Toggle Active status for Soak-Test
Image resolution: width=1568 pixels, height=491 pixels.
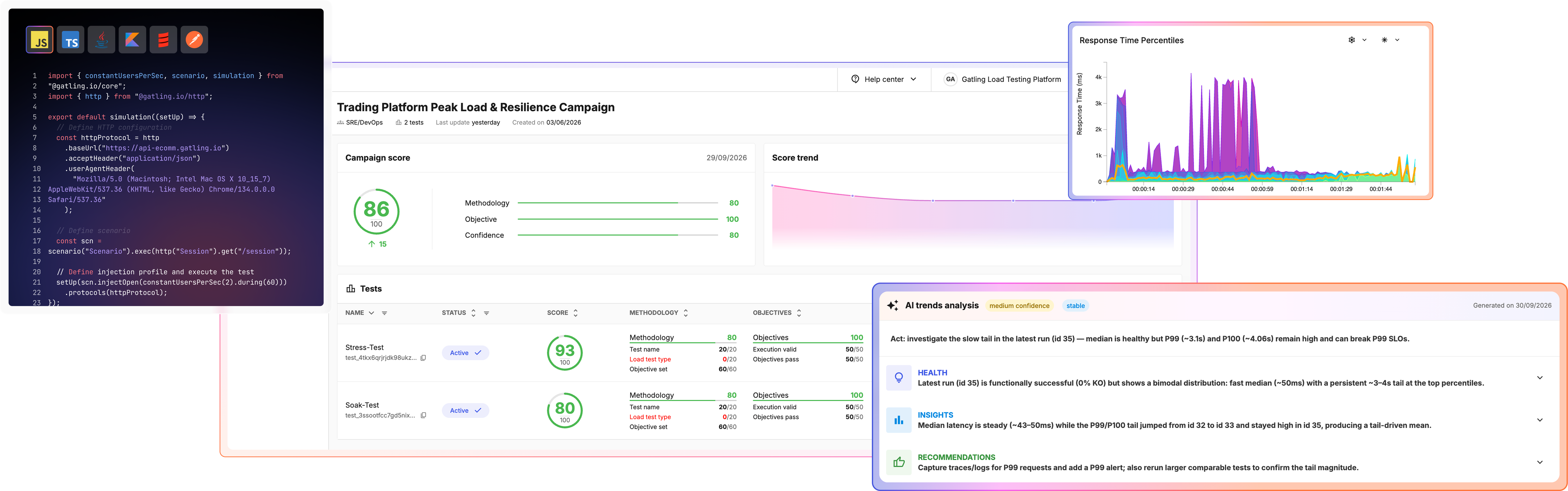tap(466, 410)
